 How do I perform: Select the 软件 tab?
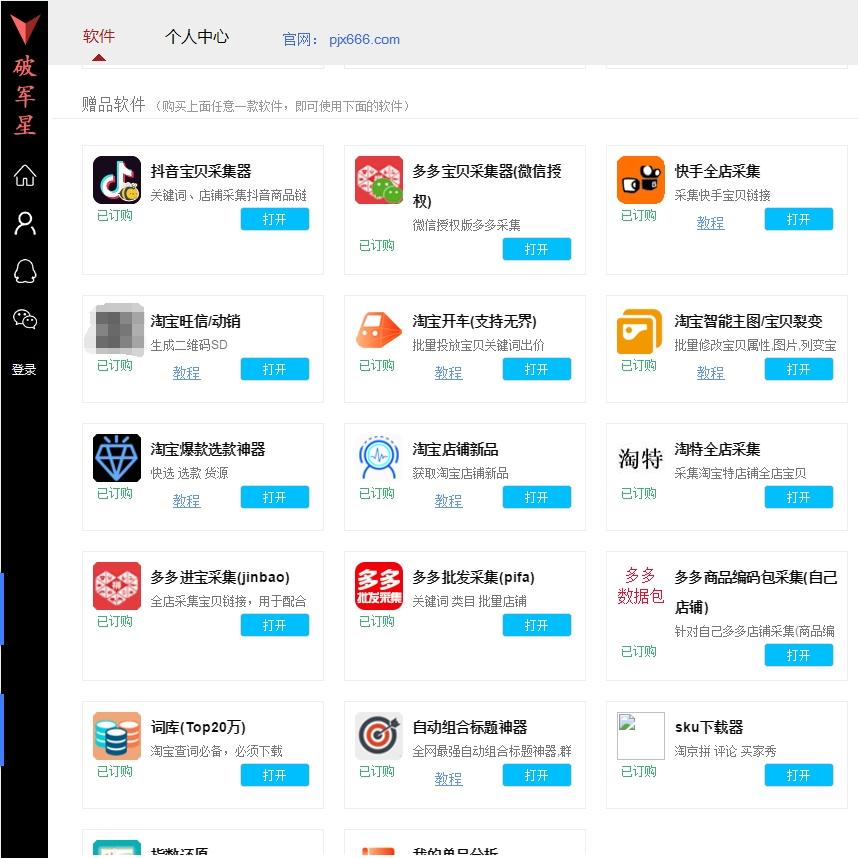pyautogui.click(x=99, y=37)
